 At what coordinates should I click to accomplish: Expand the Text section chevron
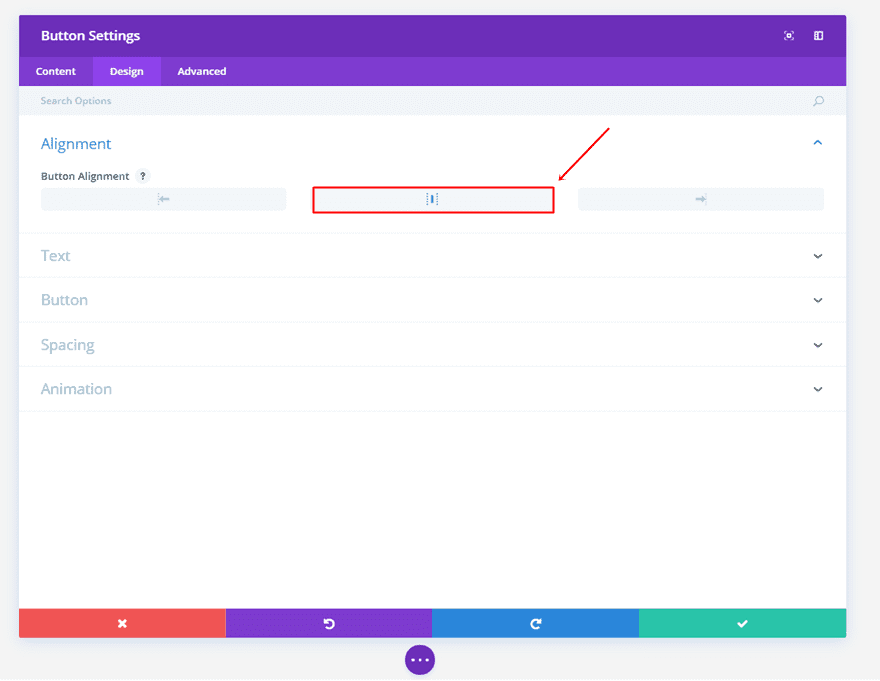point(818,256)
